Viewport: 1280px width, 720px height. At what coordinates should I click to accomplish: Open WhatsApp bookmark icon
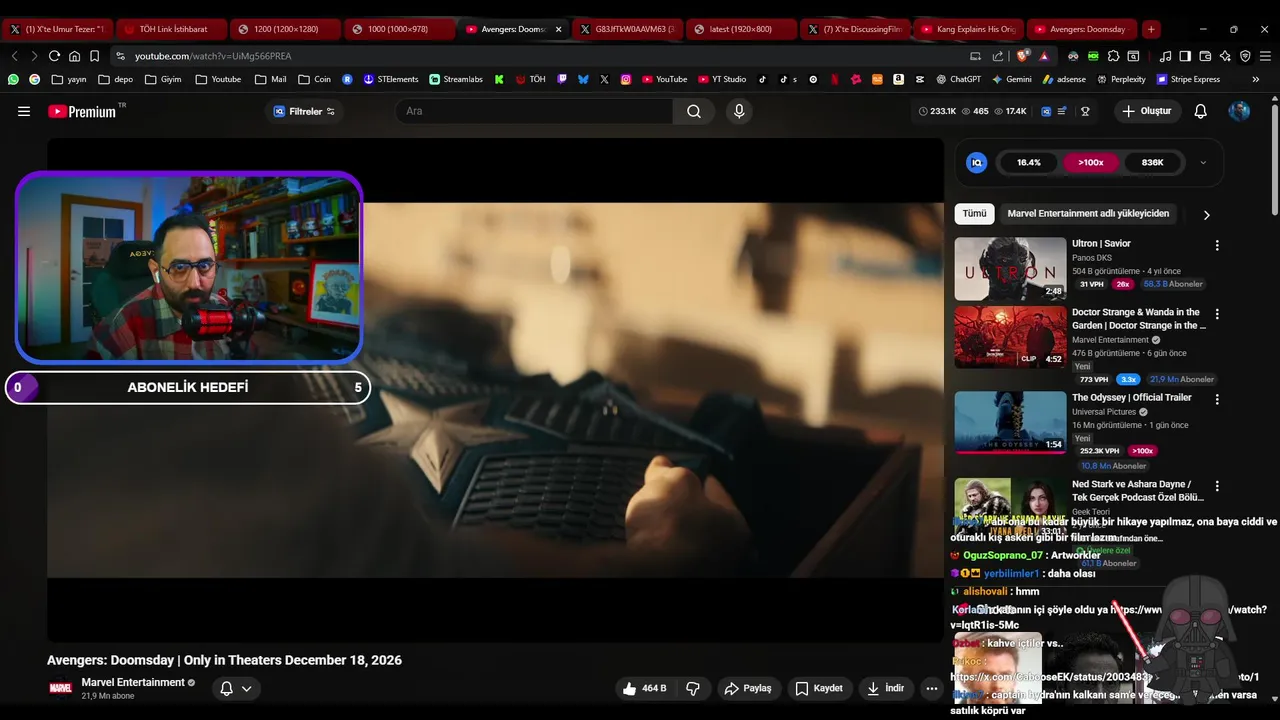pyautogui.click(x=13, y=79)
